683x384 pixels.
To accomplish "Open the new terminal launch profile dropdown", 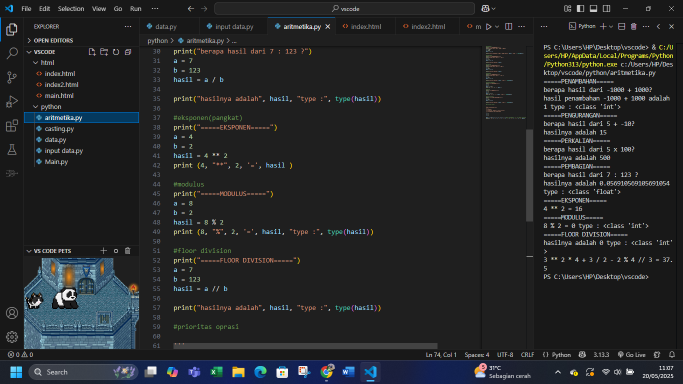I will click(611, 27).
